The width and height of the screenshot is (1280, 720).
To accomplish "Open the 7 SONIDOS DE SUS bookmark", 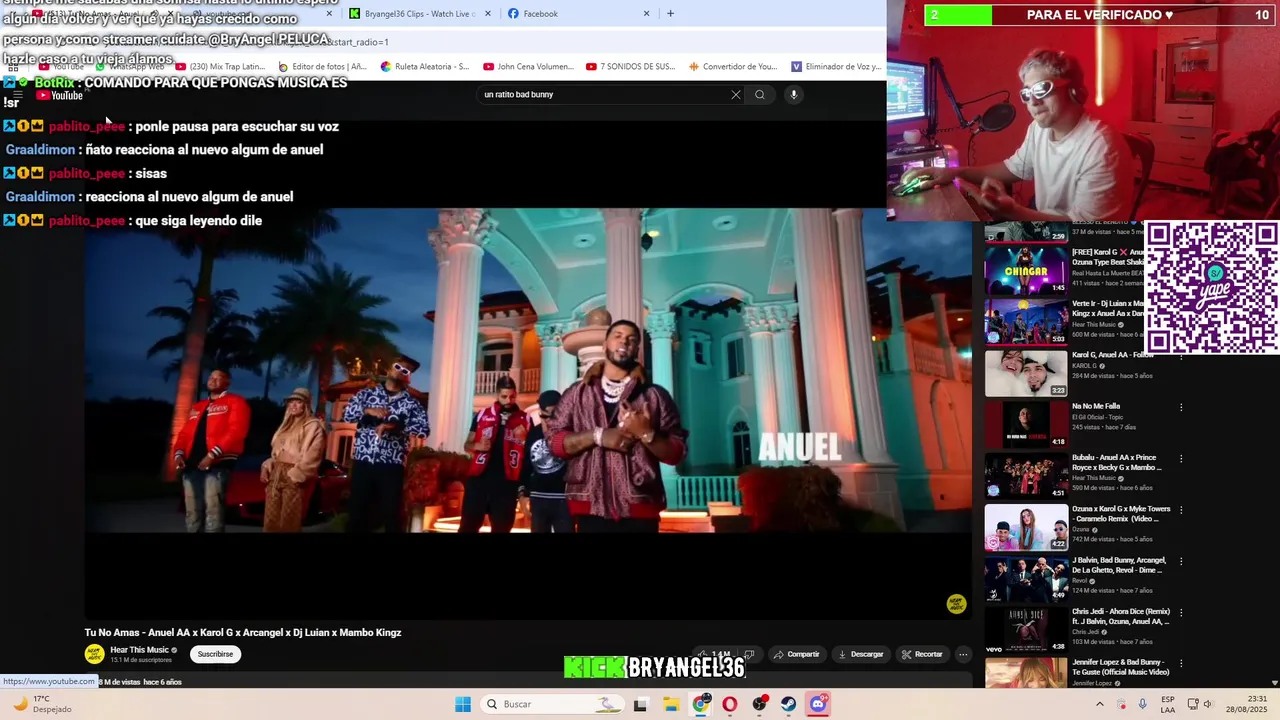I will (x=631, y=67).
